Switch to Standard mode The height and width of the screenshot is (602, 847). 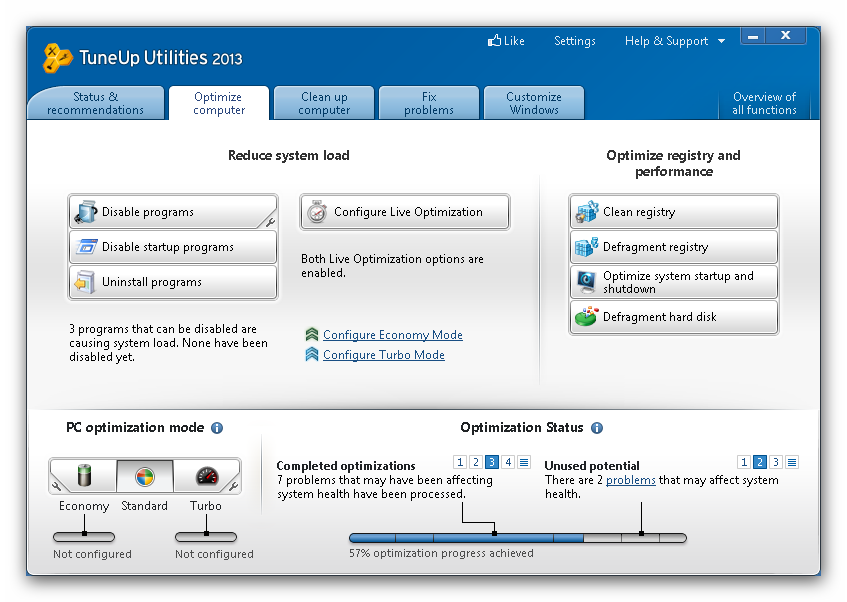(x=145, y=476)
